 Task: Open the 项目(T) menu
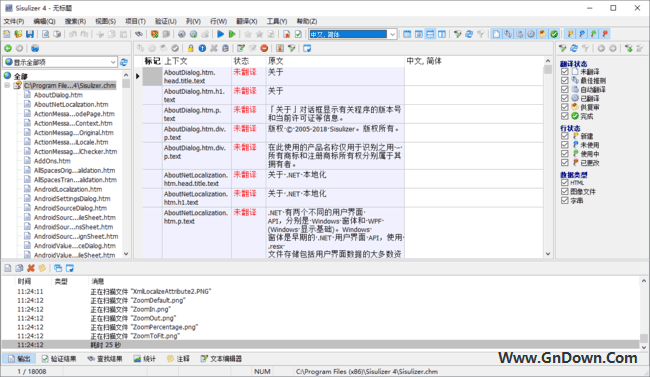pos(136,21)
